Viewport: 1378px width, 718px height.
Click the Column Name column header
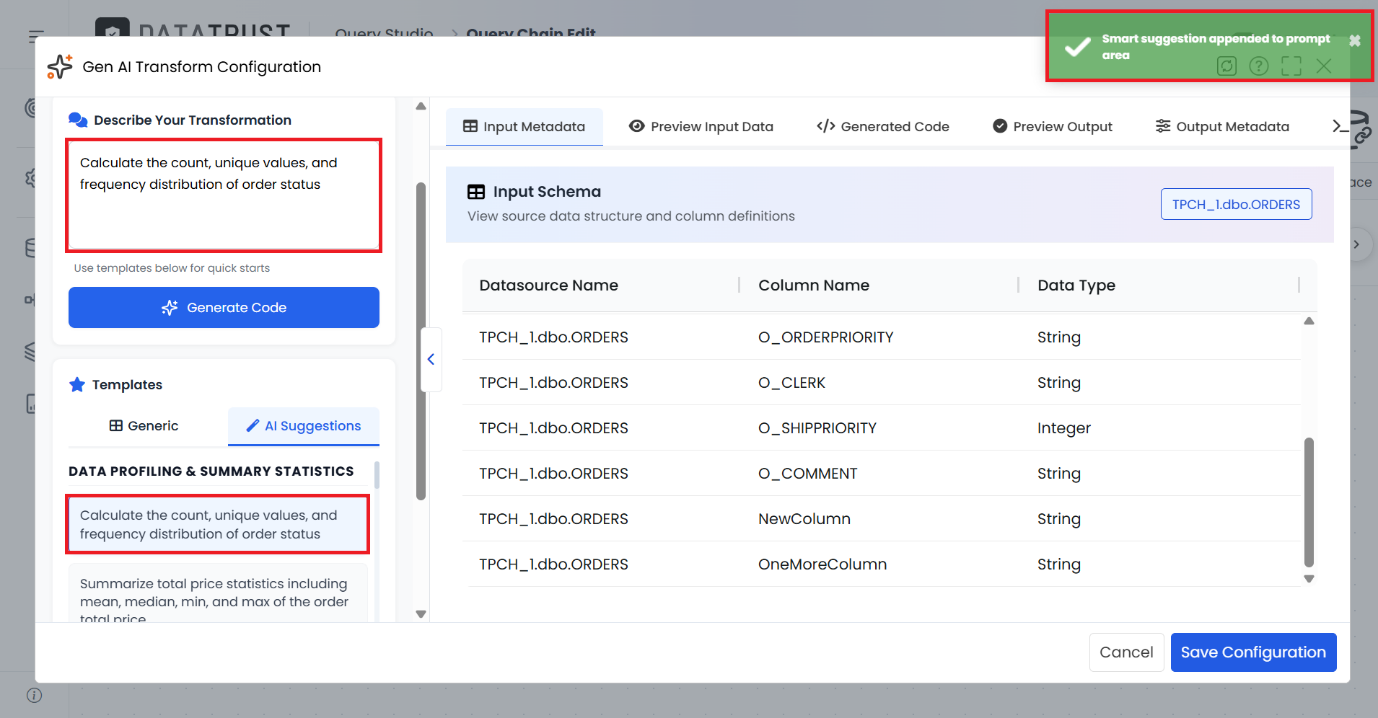tap(814, 285)
